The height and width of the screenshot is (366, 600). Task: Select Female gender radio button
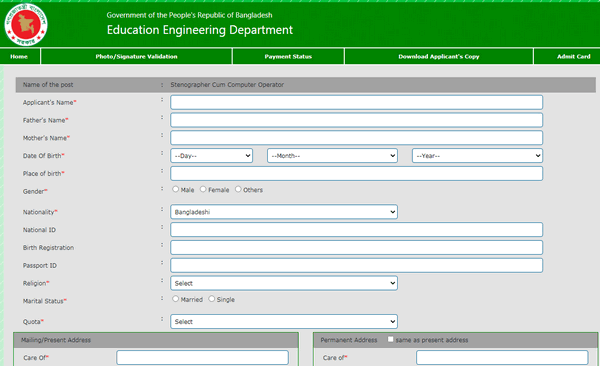pos(203,189)
